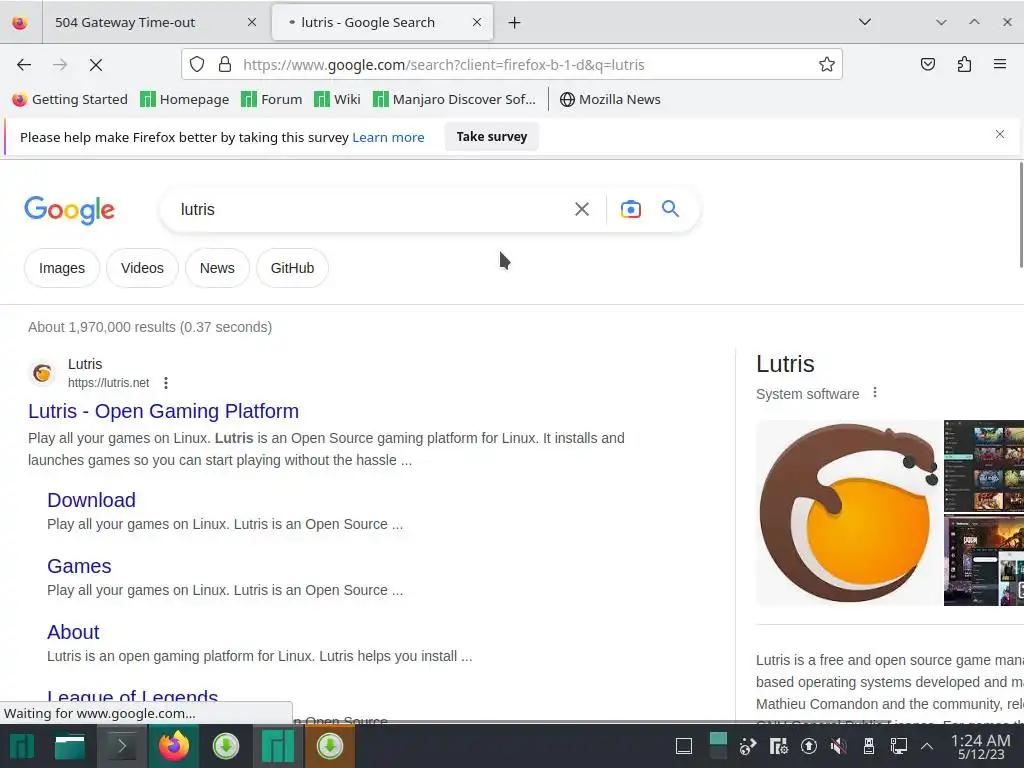Open the Games sitelink
Viewport: 1024px width, 768px height.
coord(79,566)
